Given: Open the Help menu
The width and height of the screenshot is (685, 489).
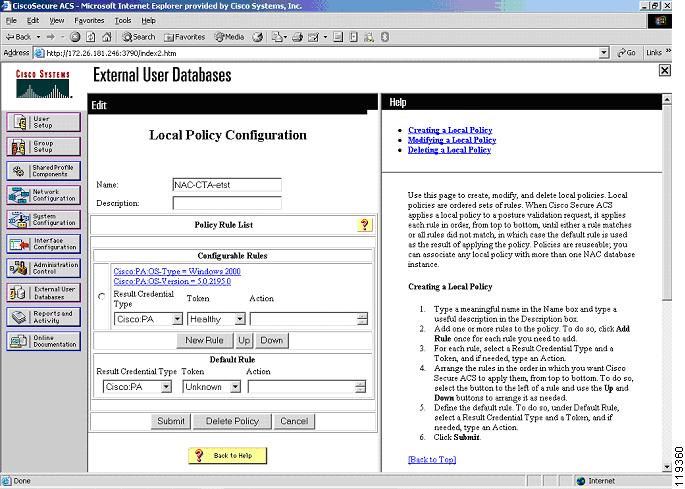Looking at the screenshot, I should 149,21.
